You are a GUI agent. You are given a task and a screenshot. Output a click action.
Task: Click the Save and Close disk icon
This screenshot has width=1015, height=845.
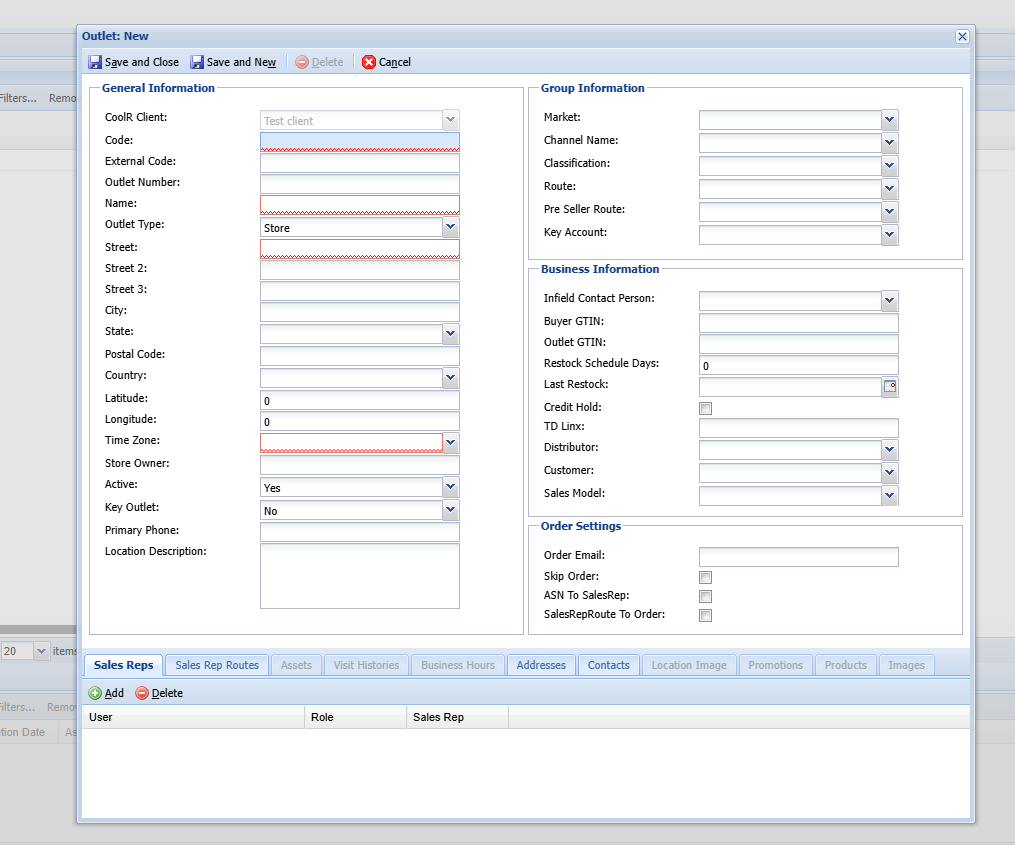[x=95, y=62]
